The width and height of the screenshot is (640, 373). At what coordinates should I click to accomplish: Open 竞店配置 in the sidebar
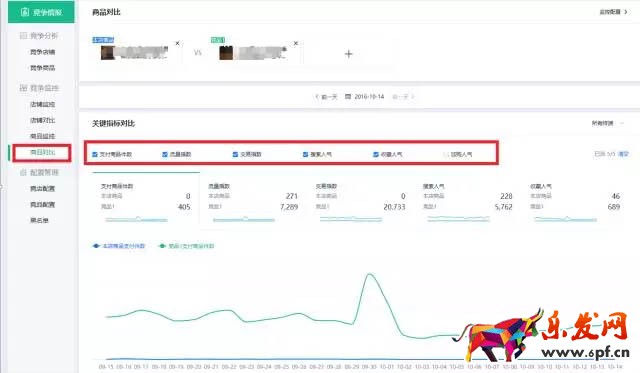pyautogui.click(x=42, y=189)
